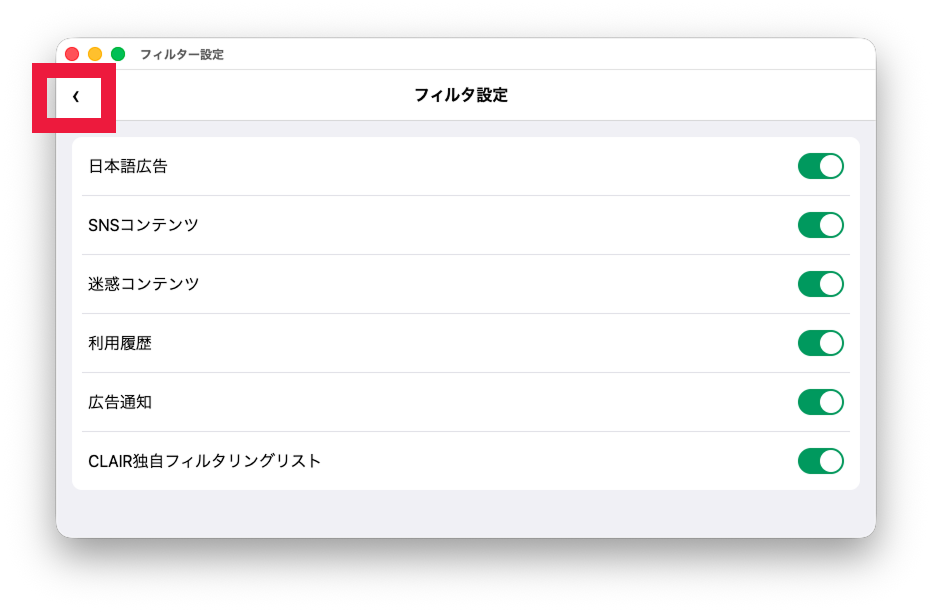Turn off the 迷惑コンテンツ switch
Viewport: 932px width, 612px height.
click(x=820, y=284)
